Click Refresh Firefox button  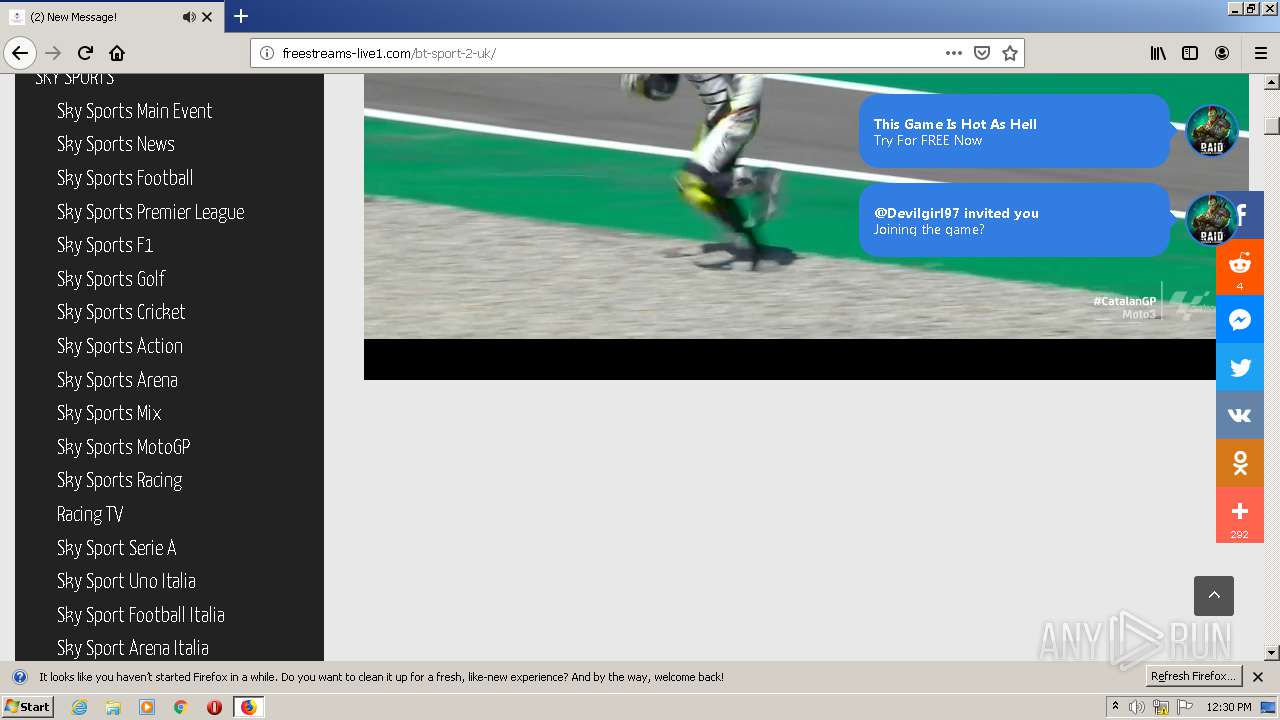pyautogui.click(x=1193, y=676)
